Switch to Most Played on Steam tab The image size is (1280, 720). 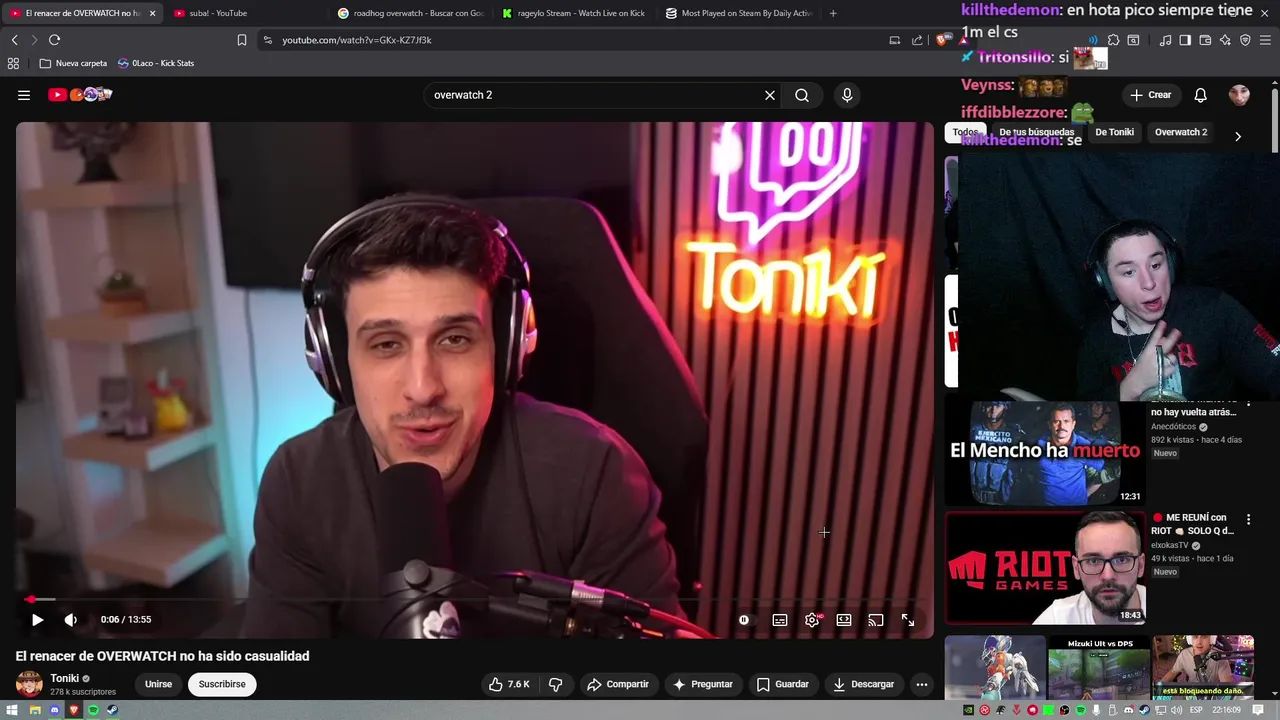(738, 13)
